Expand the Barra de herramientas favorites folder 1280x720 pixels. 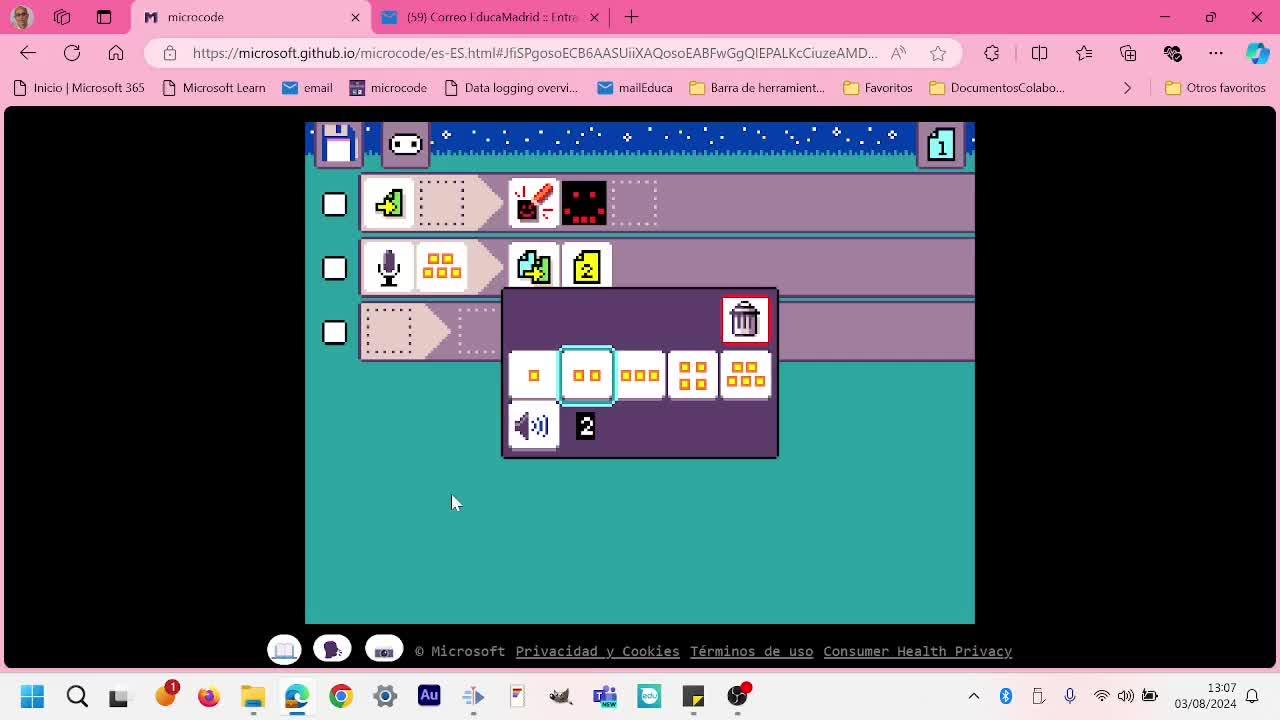click(757, 88)
